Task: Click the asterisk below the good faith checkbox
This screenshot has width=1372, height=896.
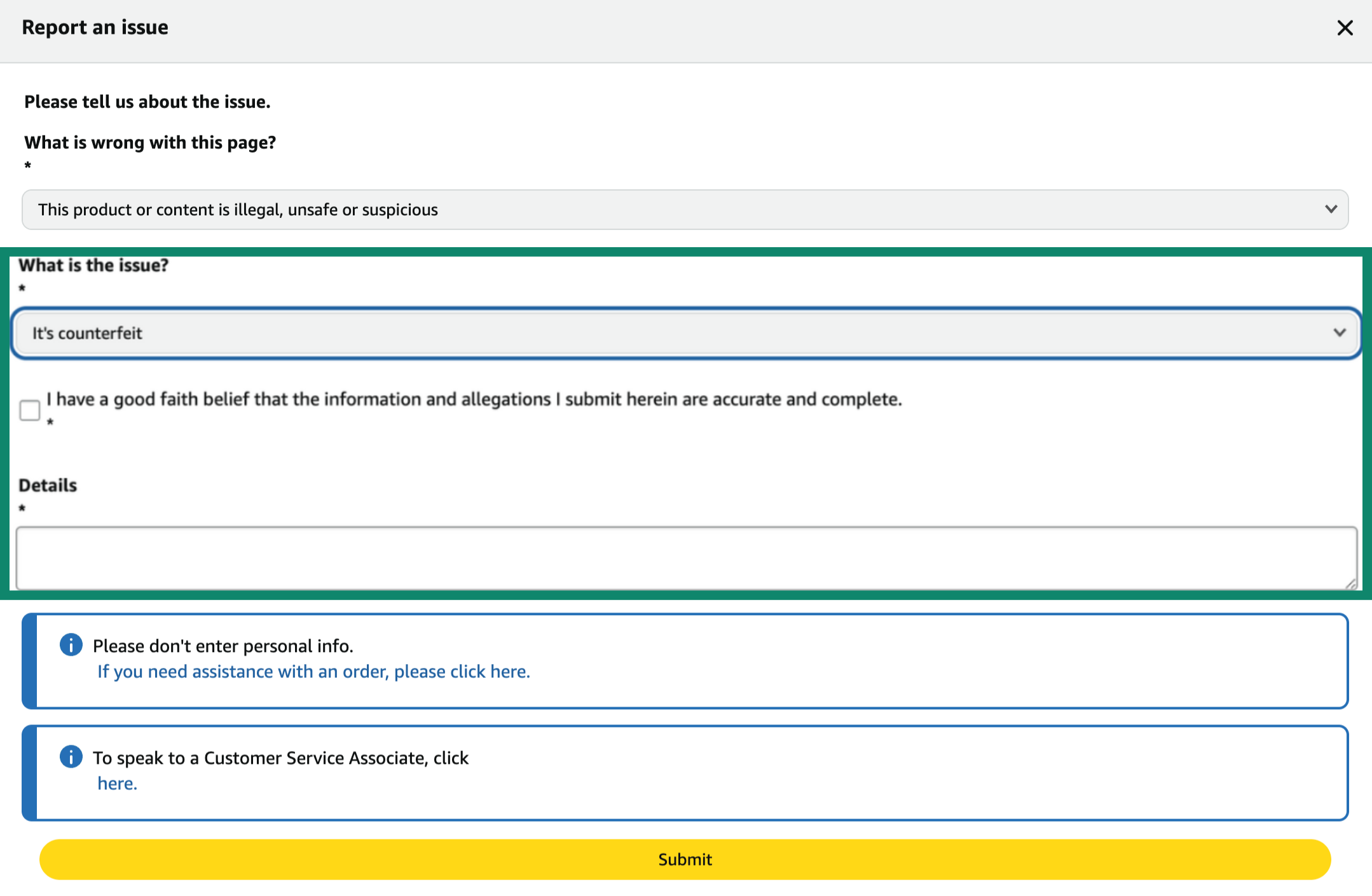Action: point(50,423)
